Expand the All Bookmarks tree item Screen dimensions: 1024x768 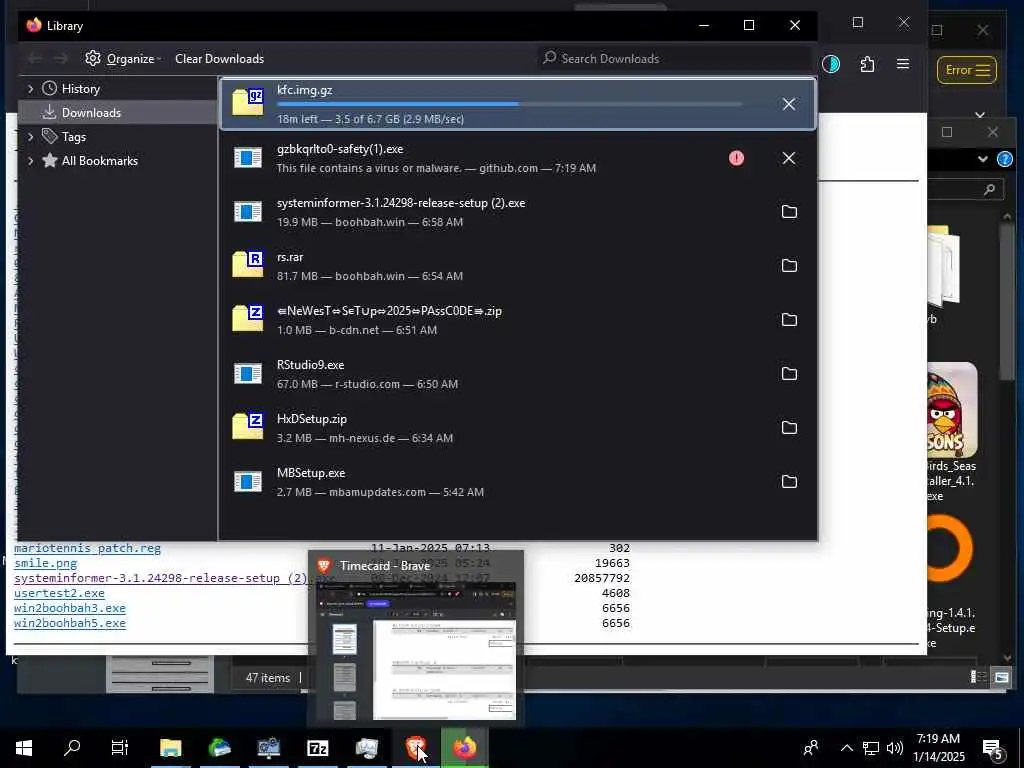click(x=30, y=161)
